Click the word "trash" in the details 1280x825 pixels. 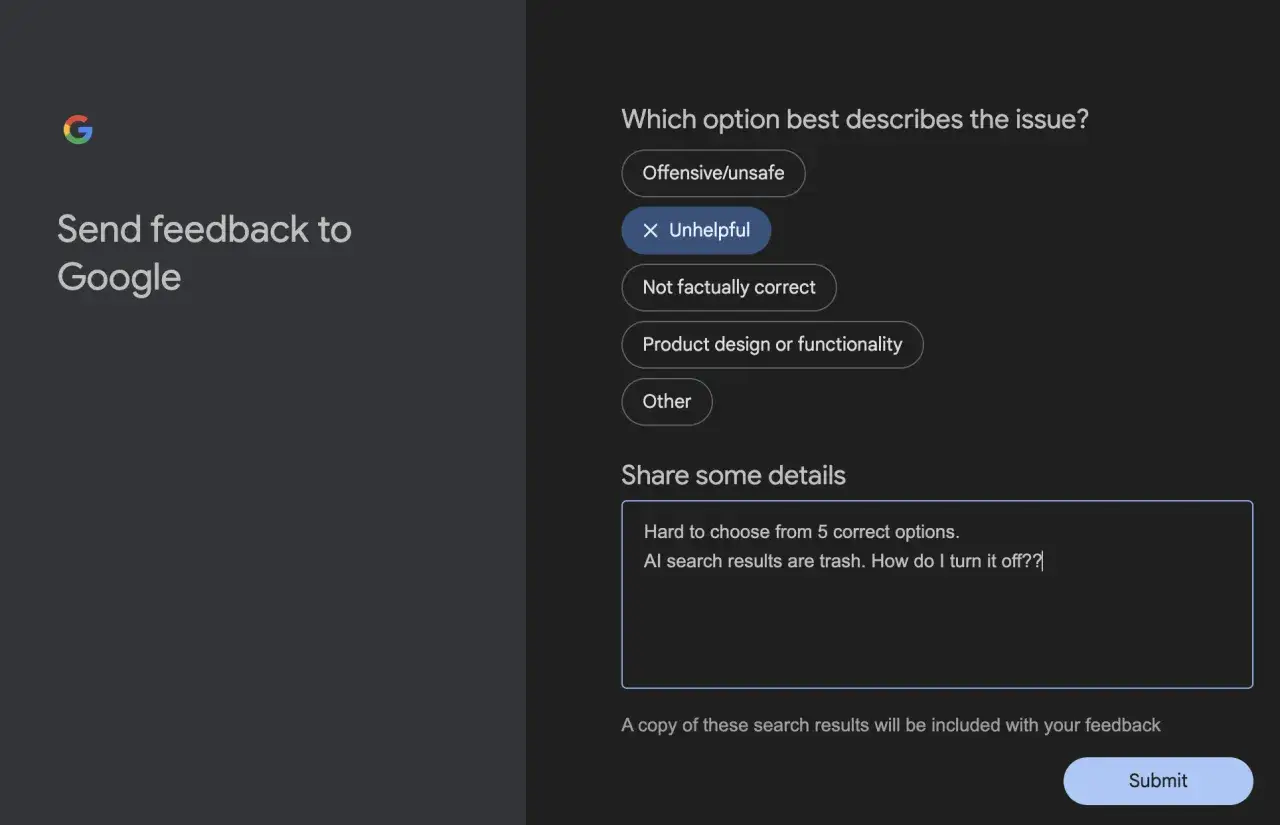[x=841, y=561]
